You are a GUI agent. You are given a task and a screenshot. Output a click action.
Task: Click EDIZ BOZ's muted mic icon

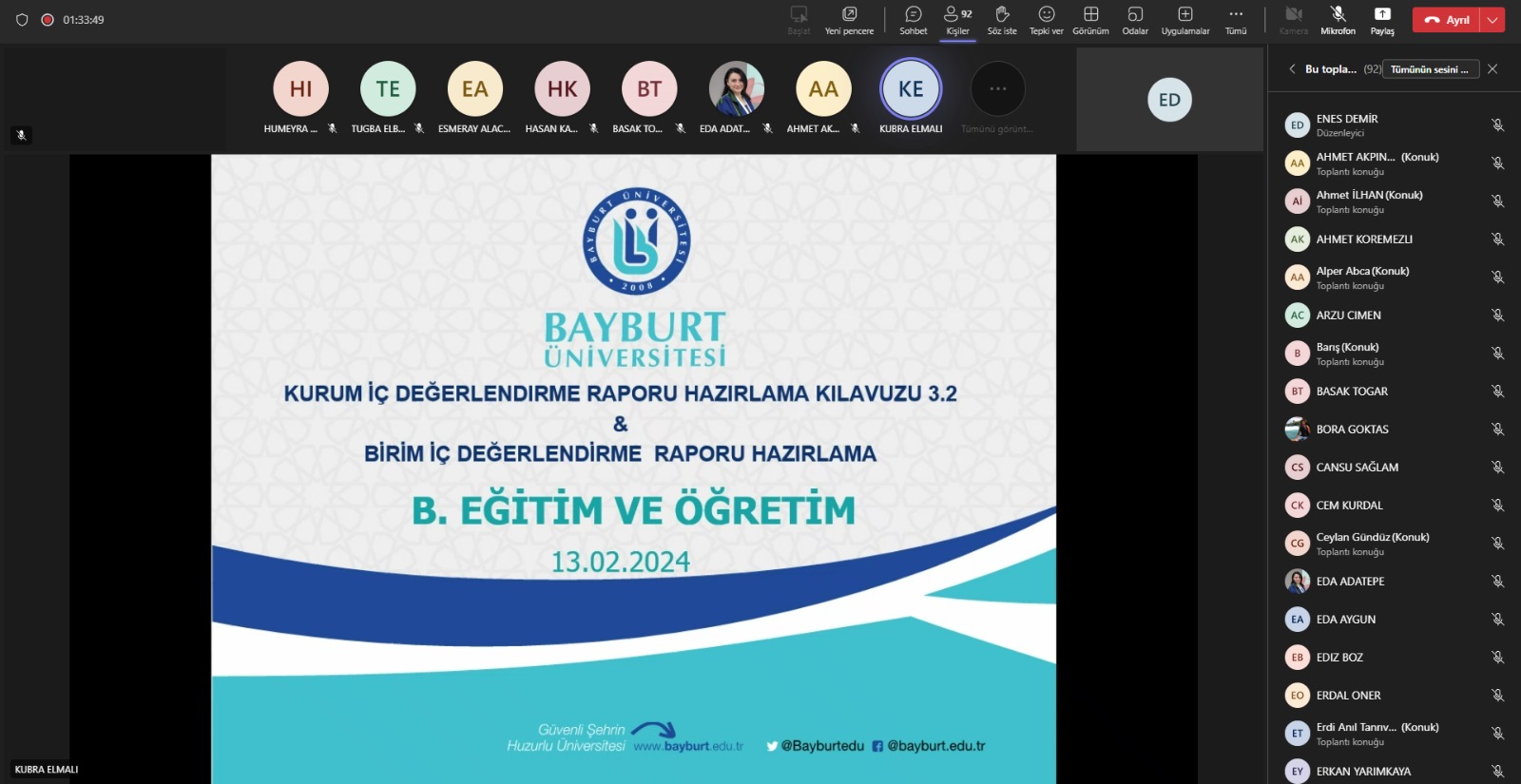pyautogui.click(x=1497, y=658)
